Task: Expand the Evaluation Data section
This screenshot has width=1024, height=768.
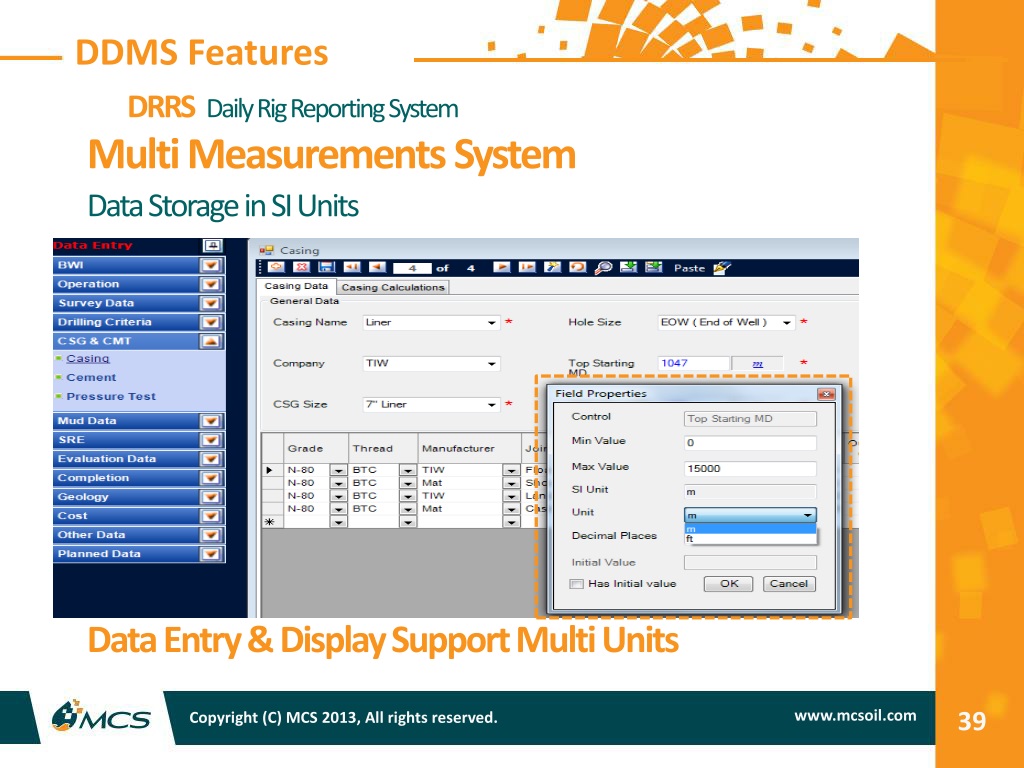Action: pyautogui.click(x=210, y=459)
